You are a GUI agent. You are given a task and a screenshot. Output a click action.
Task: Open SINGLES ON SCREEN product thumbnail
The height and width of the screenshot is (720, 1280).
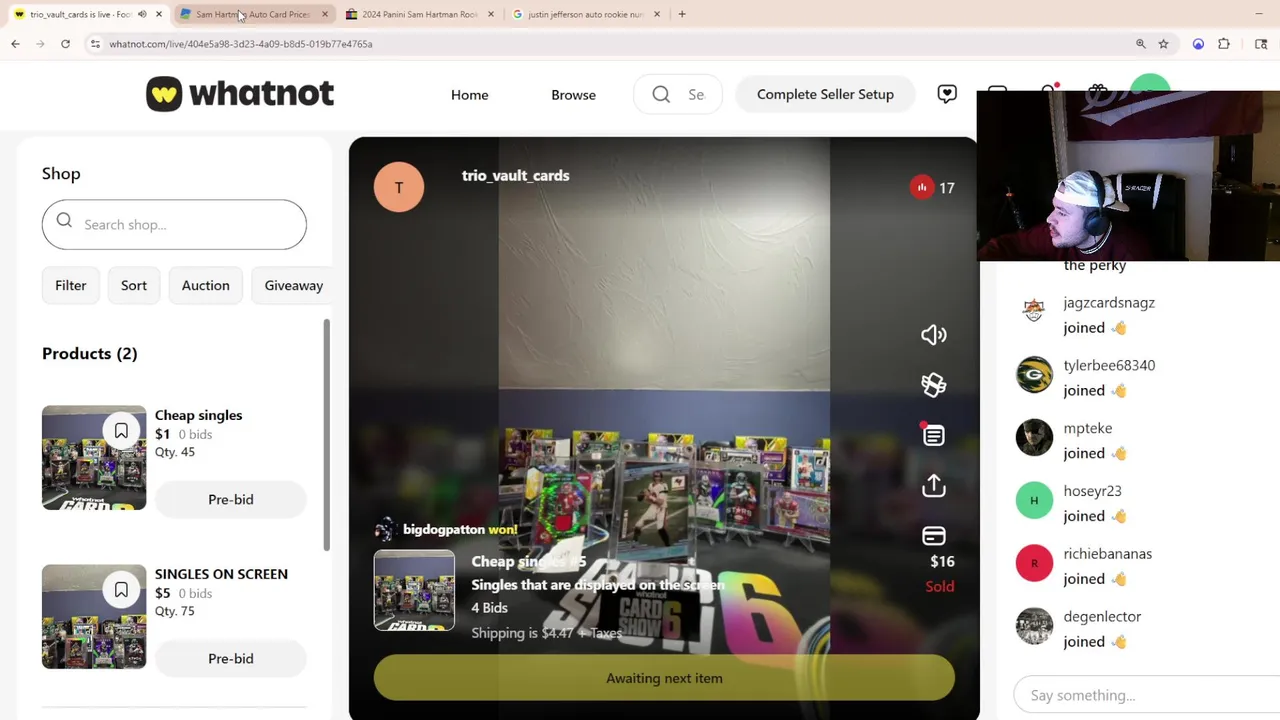(94, 617)
